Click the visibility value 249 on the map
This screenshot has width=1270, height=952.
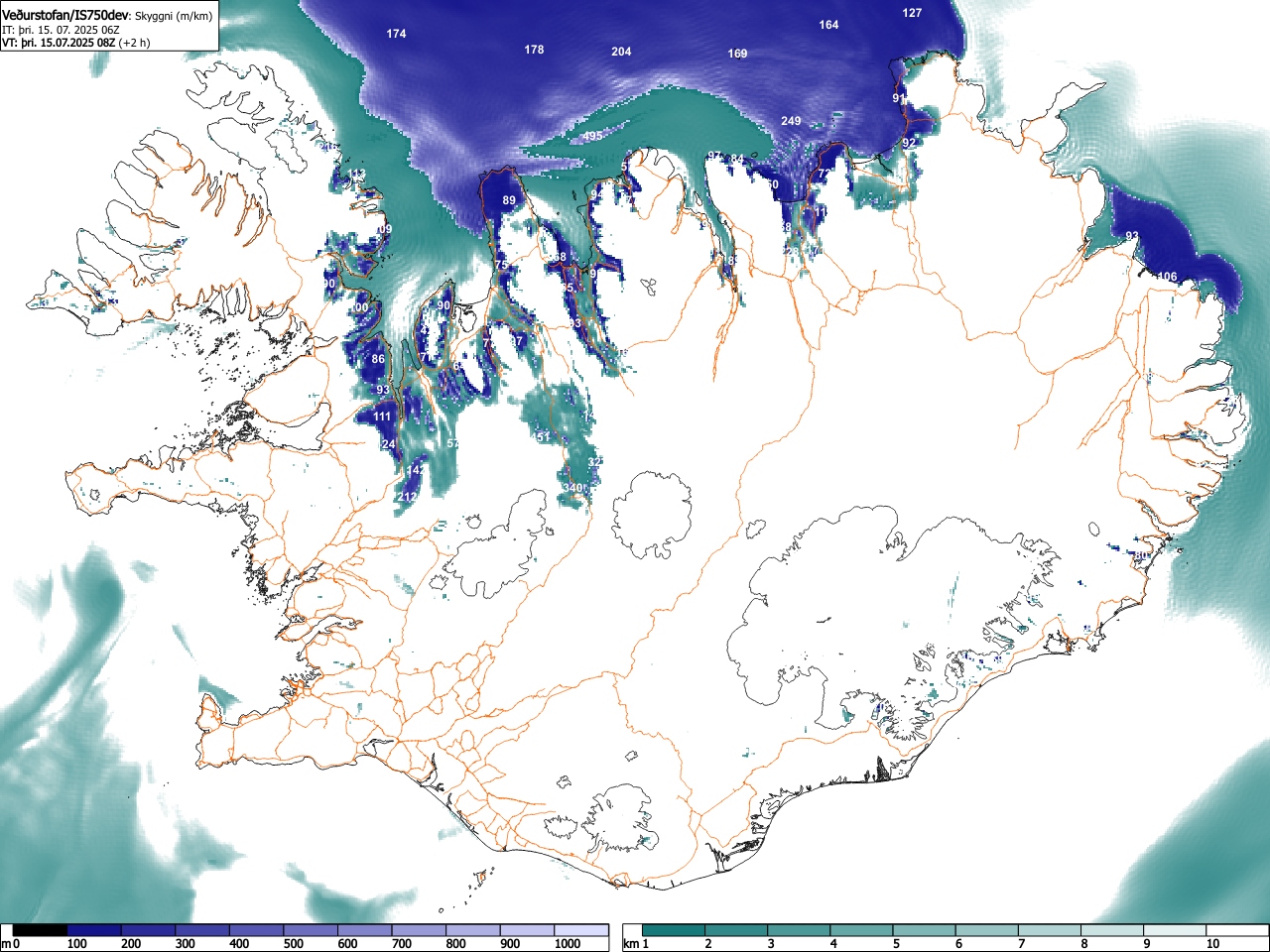click(x=791, y=121)
